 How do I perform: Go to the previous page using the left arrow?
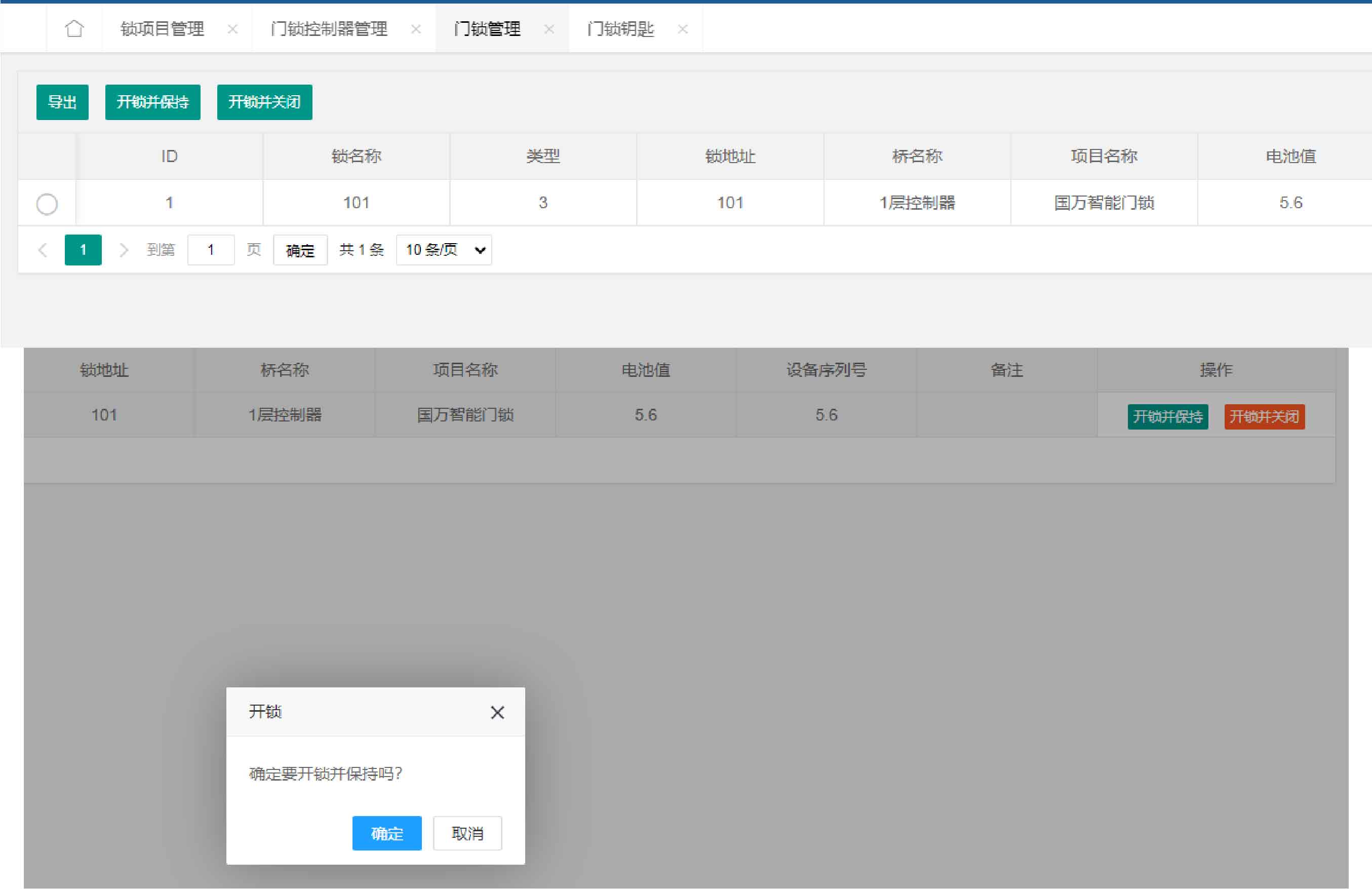(x=43, y=250)
